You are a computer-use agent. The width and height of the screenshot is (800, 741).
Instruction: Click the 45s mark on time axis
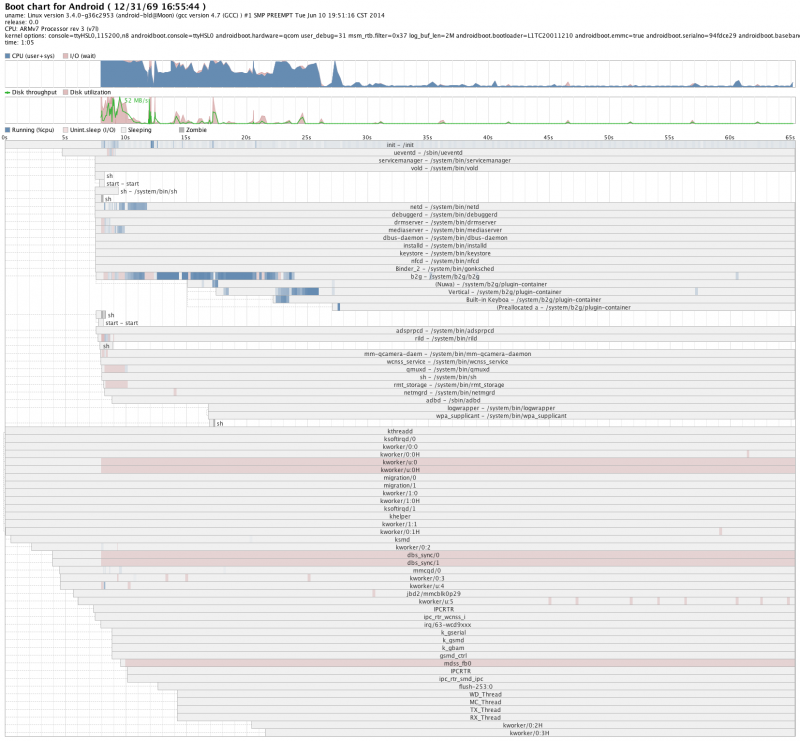click(x=548, y=137)
